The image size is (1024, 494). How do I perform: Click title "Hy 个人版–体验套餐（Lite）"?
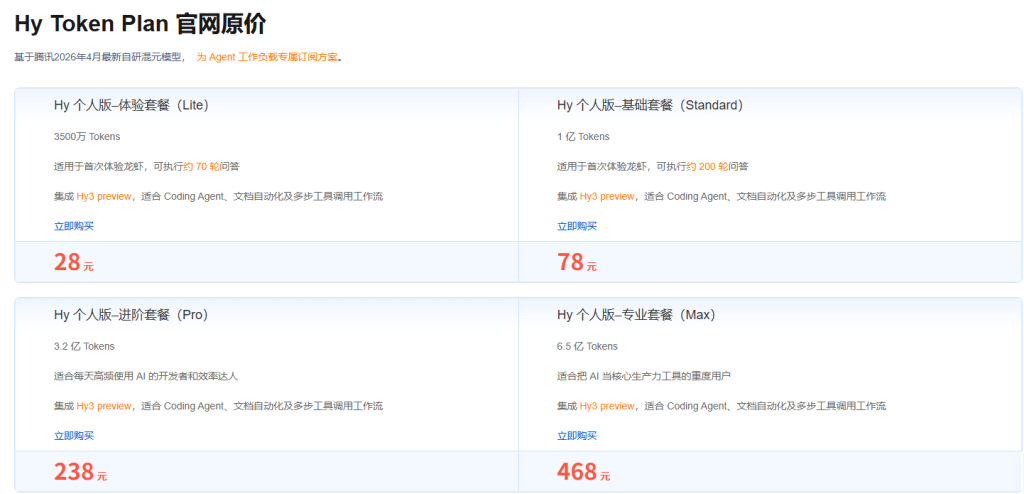pos(131,105)
